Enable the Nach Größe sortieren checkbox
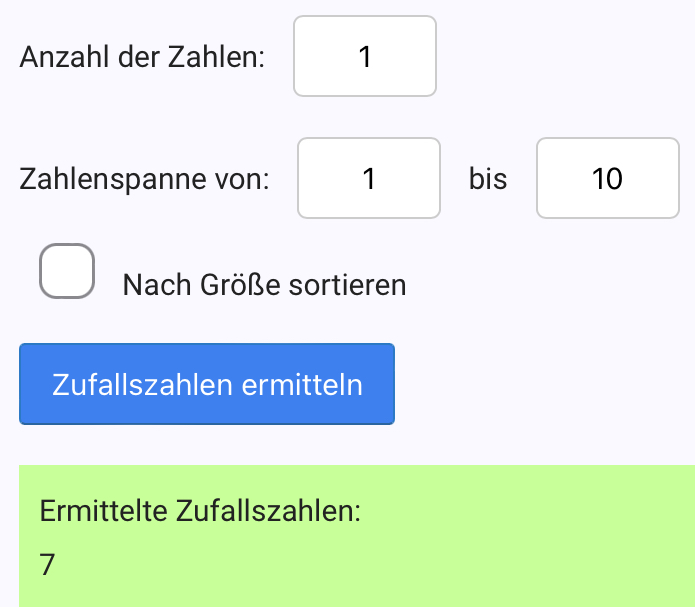This screenshot has height=607, width=695. pyautogui.click(x=67, y=271)
